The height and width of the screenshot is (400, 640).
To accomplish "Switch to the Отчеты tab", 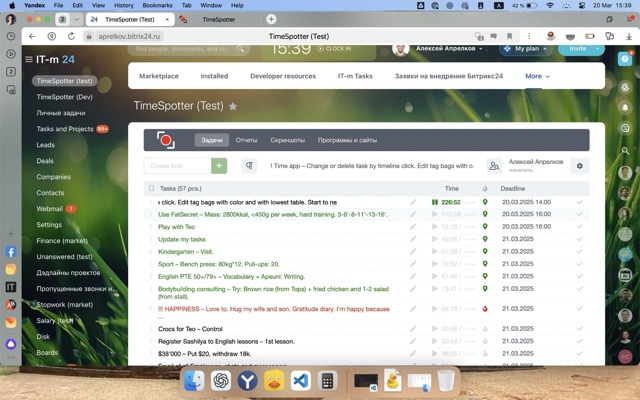I will pos(246,141).
